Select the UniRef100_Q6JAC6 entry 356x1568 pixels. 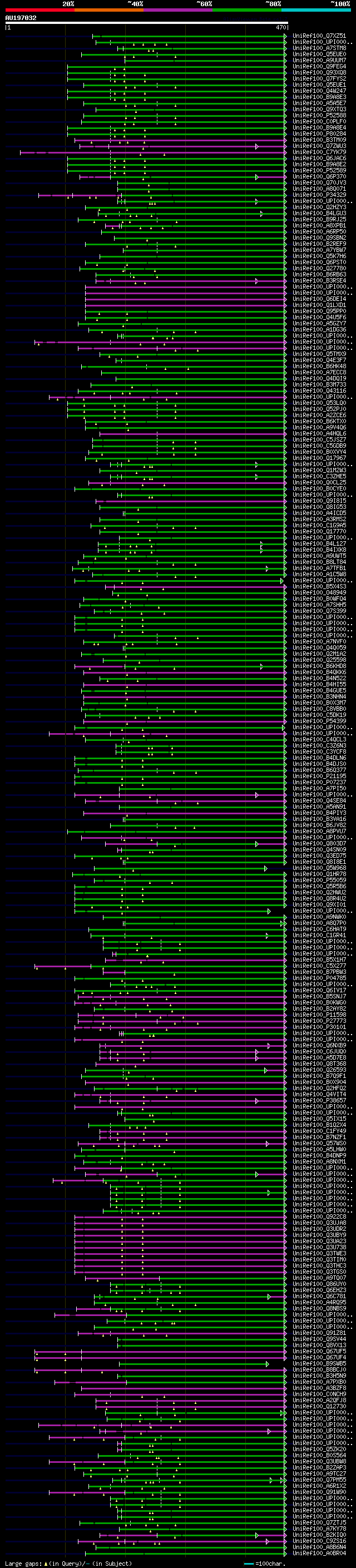point(319,159)
